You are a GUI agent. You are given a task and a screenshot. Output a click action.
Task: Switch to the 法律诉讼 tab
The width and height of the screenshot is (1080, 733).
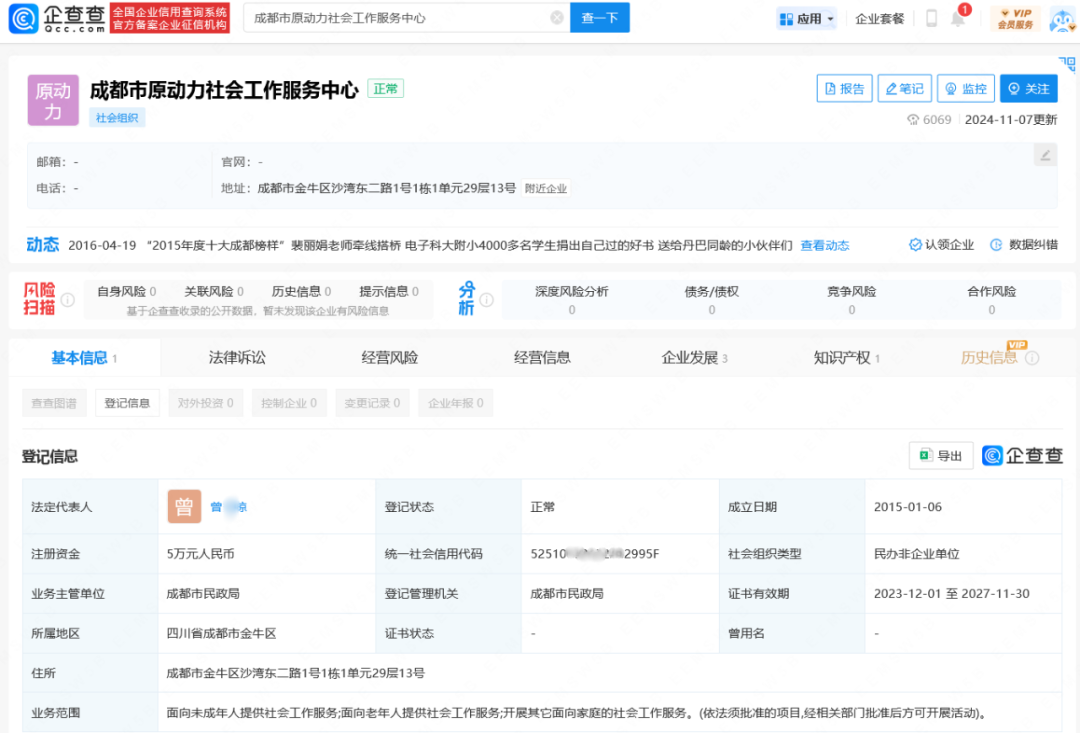tap(237, 358)
